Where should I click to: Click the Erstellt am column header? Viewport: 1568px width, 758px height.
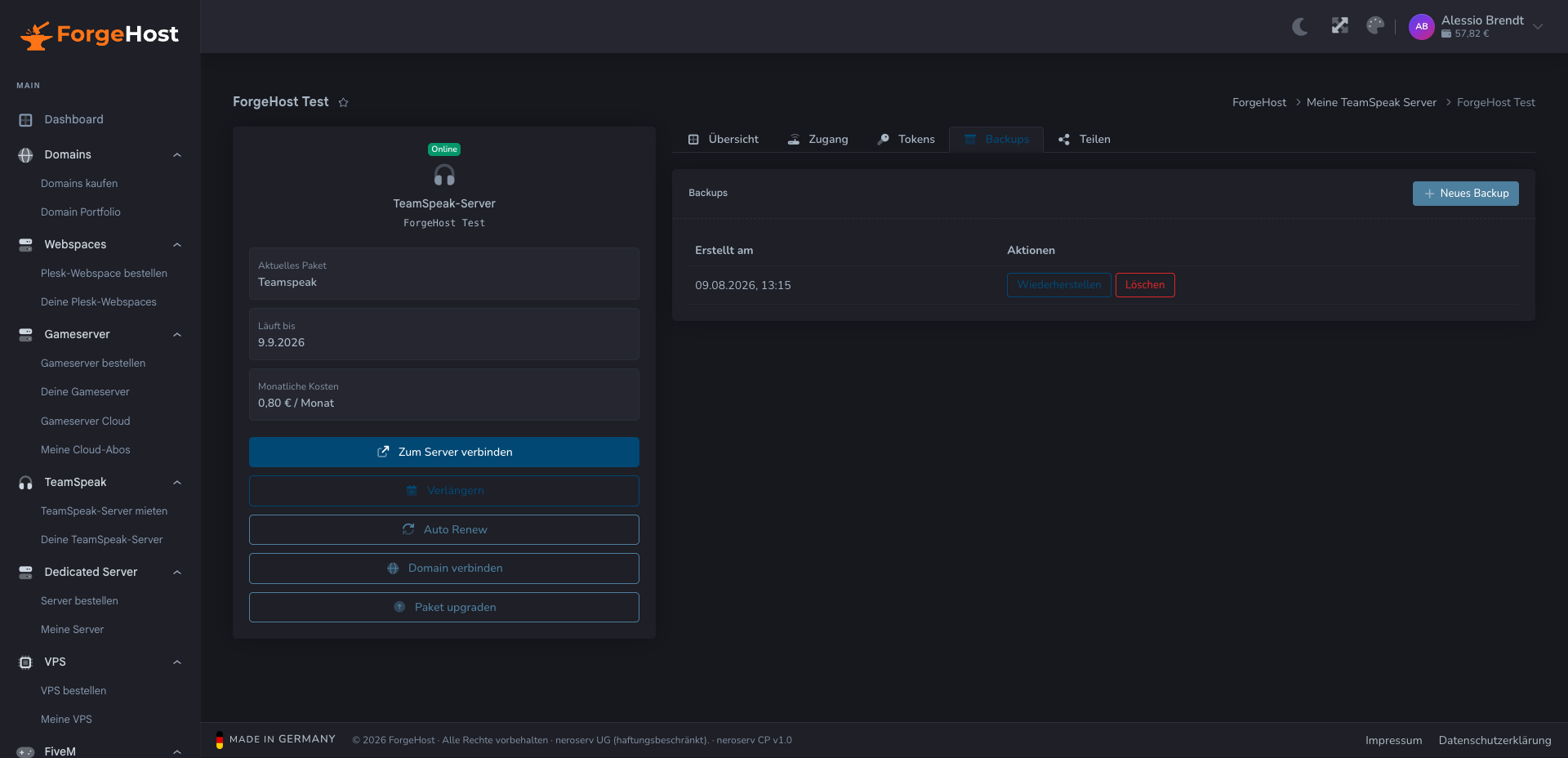click(724, 251)
